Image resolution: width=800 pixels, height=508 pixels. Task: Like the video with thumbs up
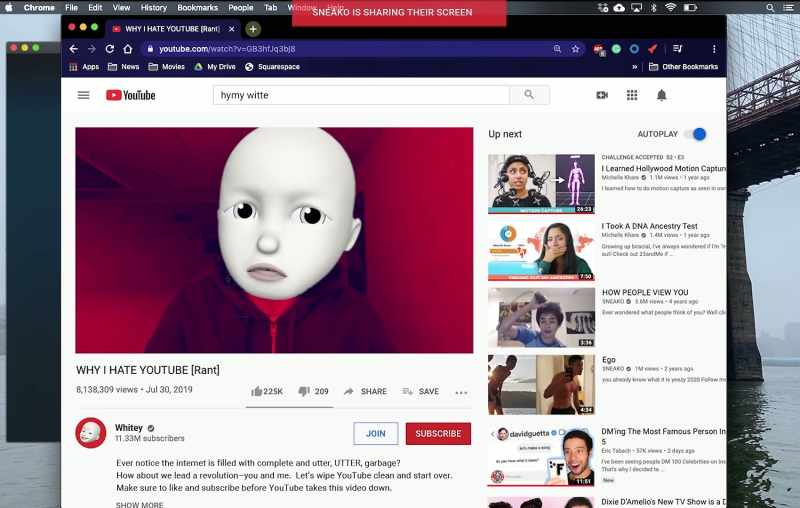click(x=266, y=391)
